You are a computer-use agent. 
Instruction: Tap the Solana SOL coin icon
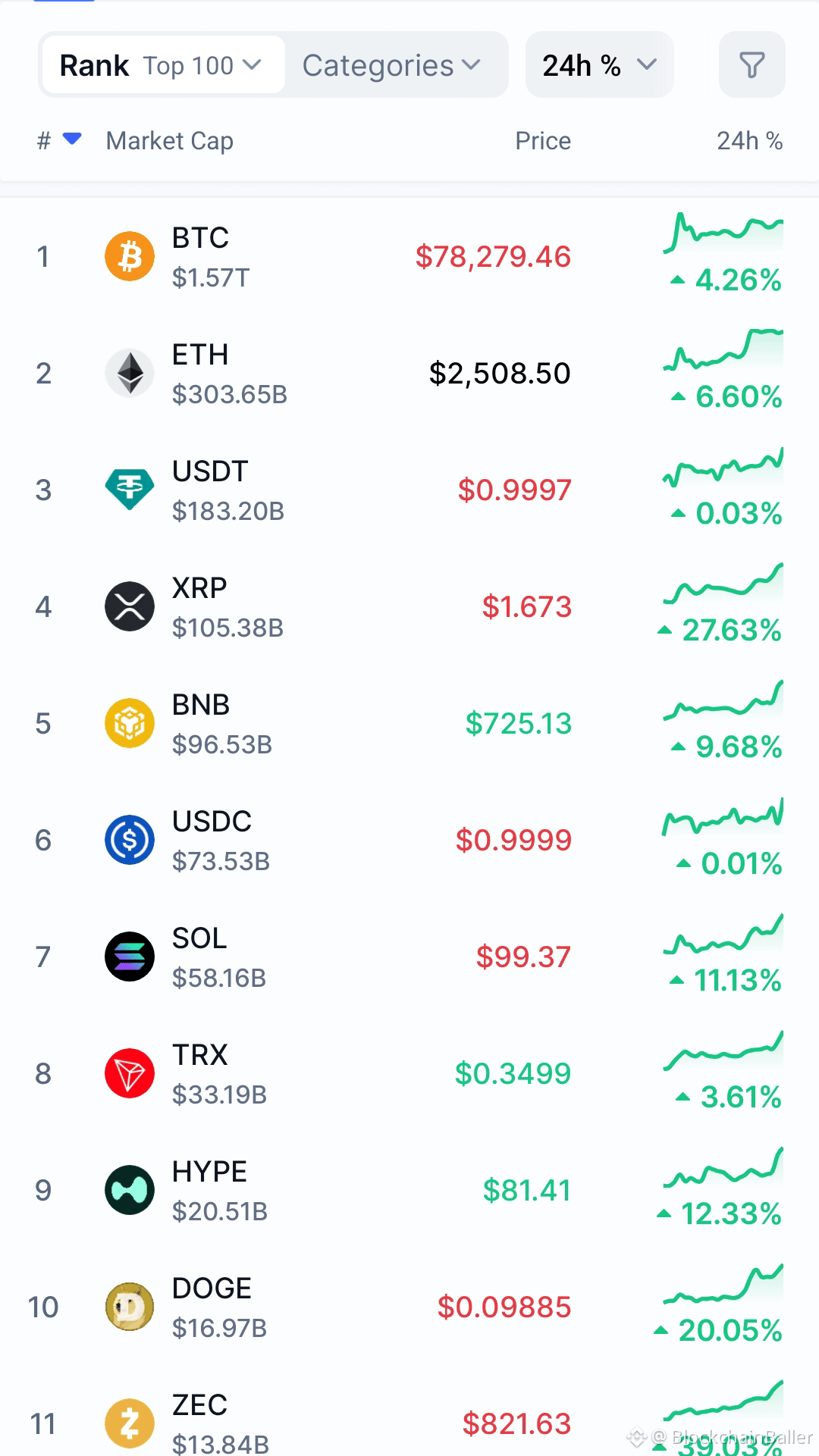tap(130, 957)
